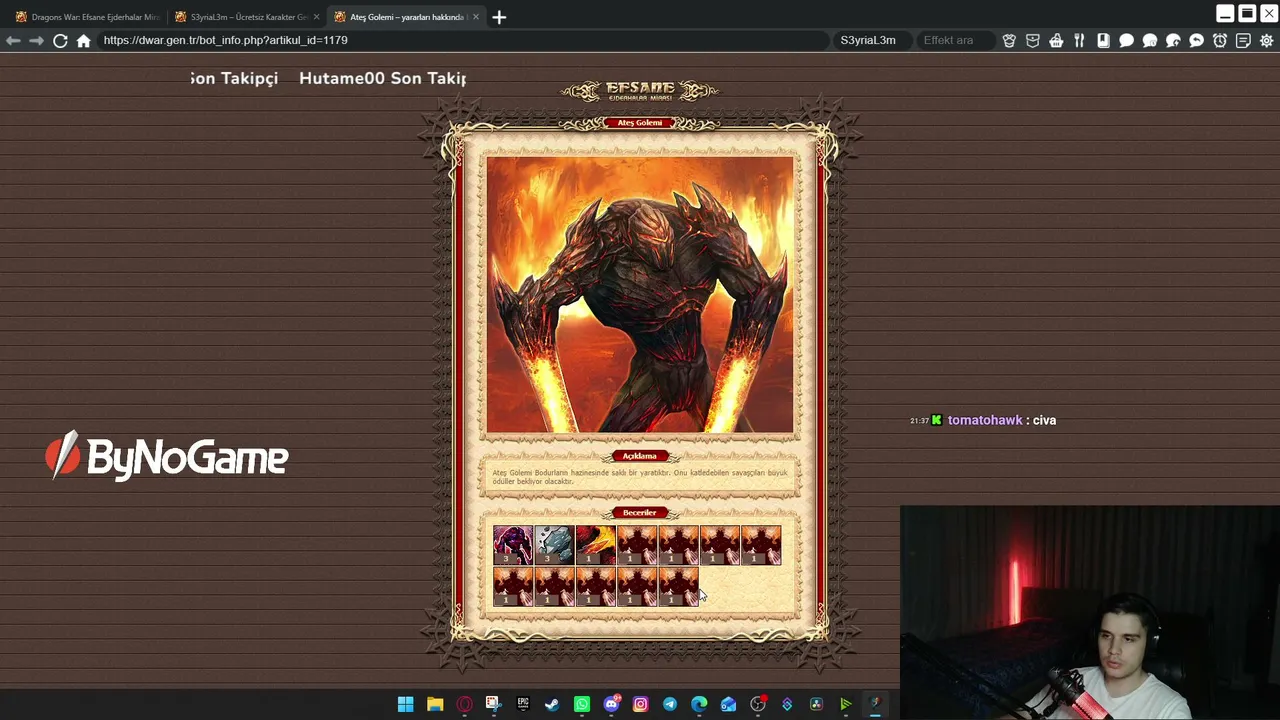Open the settings gear in the toolbar
Screen dimensions: 1280x720
click(x=1267, y=40)
